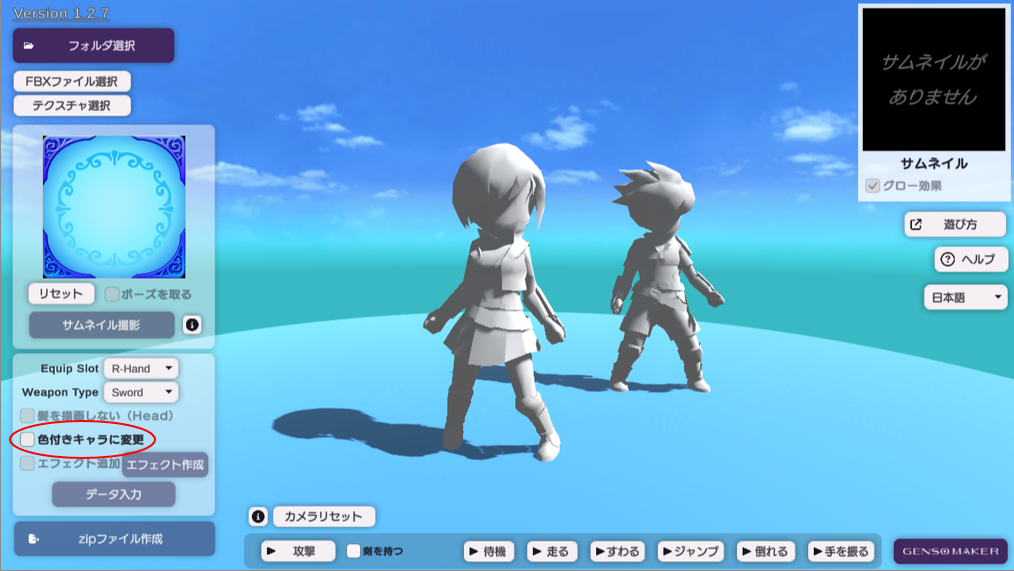Click the フォルダ選択 folder select button
The image size is (1014, 571).
(x=93, y=46)
